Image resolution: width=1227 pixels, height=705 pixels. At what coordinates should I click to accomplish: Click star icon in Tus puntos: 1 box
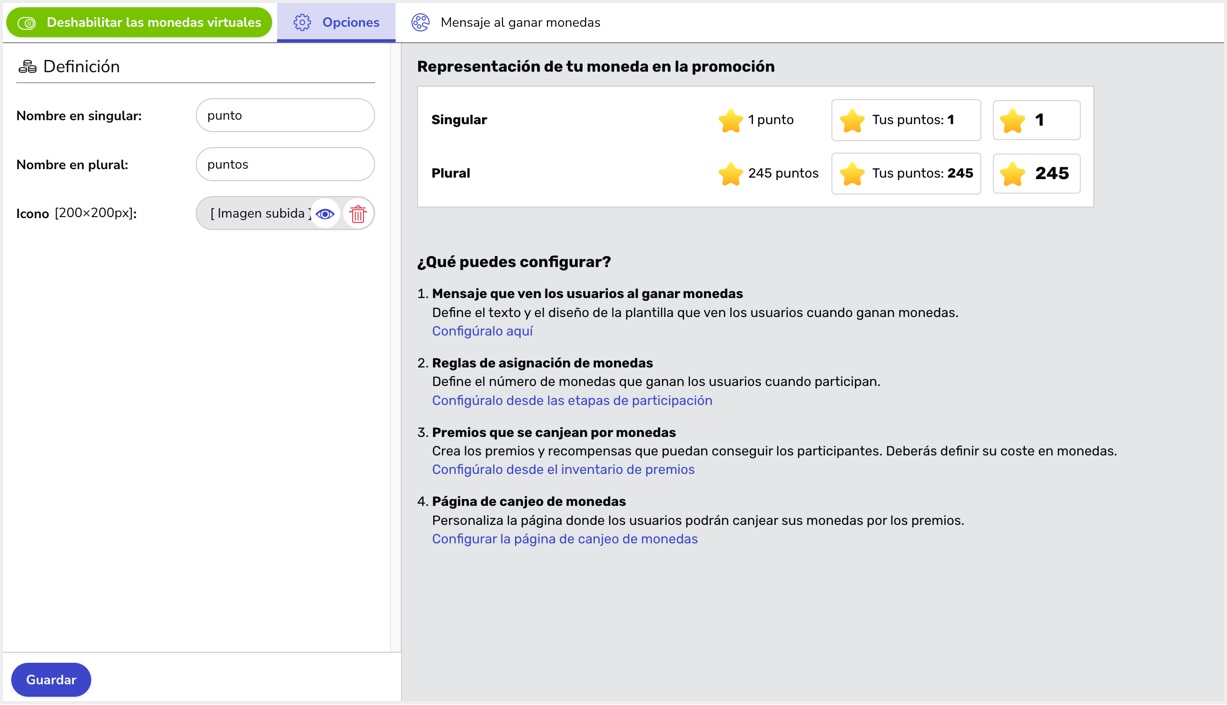coord(852,120)
